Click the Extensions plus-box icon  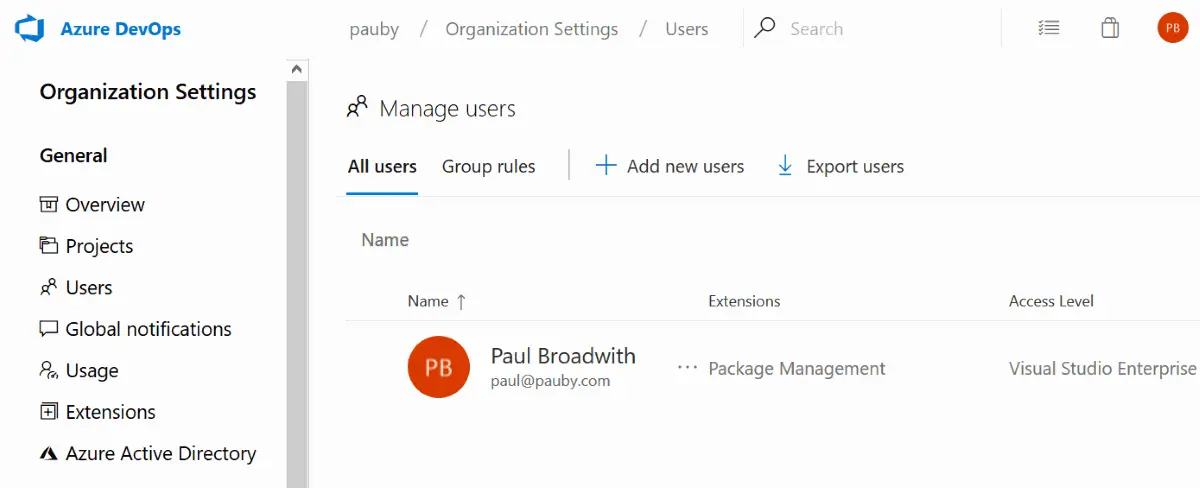point(49,412)
